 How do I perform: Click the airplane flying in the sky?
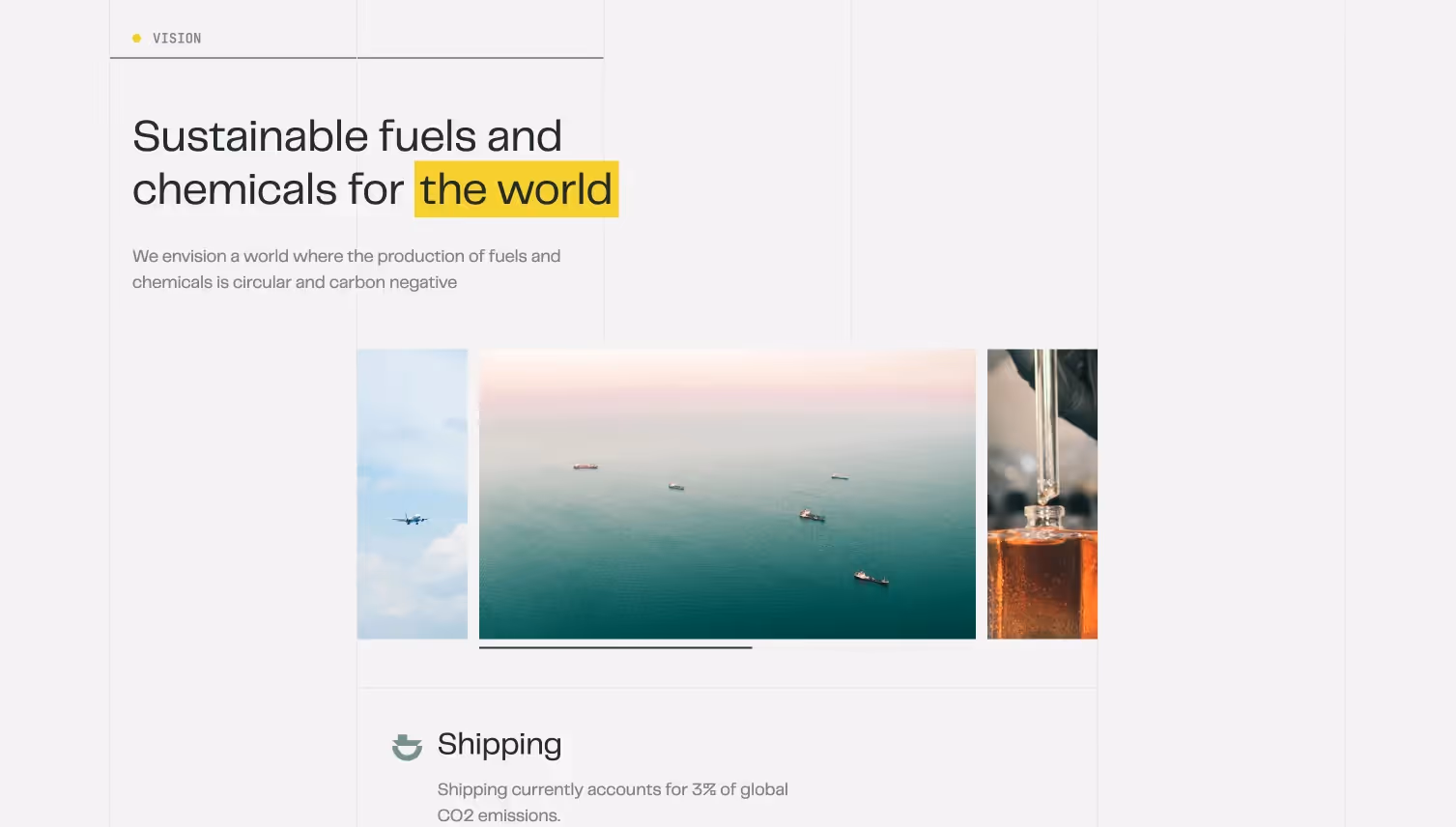411,520
